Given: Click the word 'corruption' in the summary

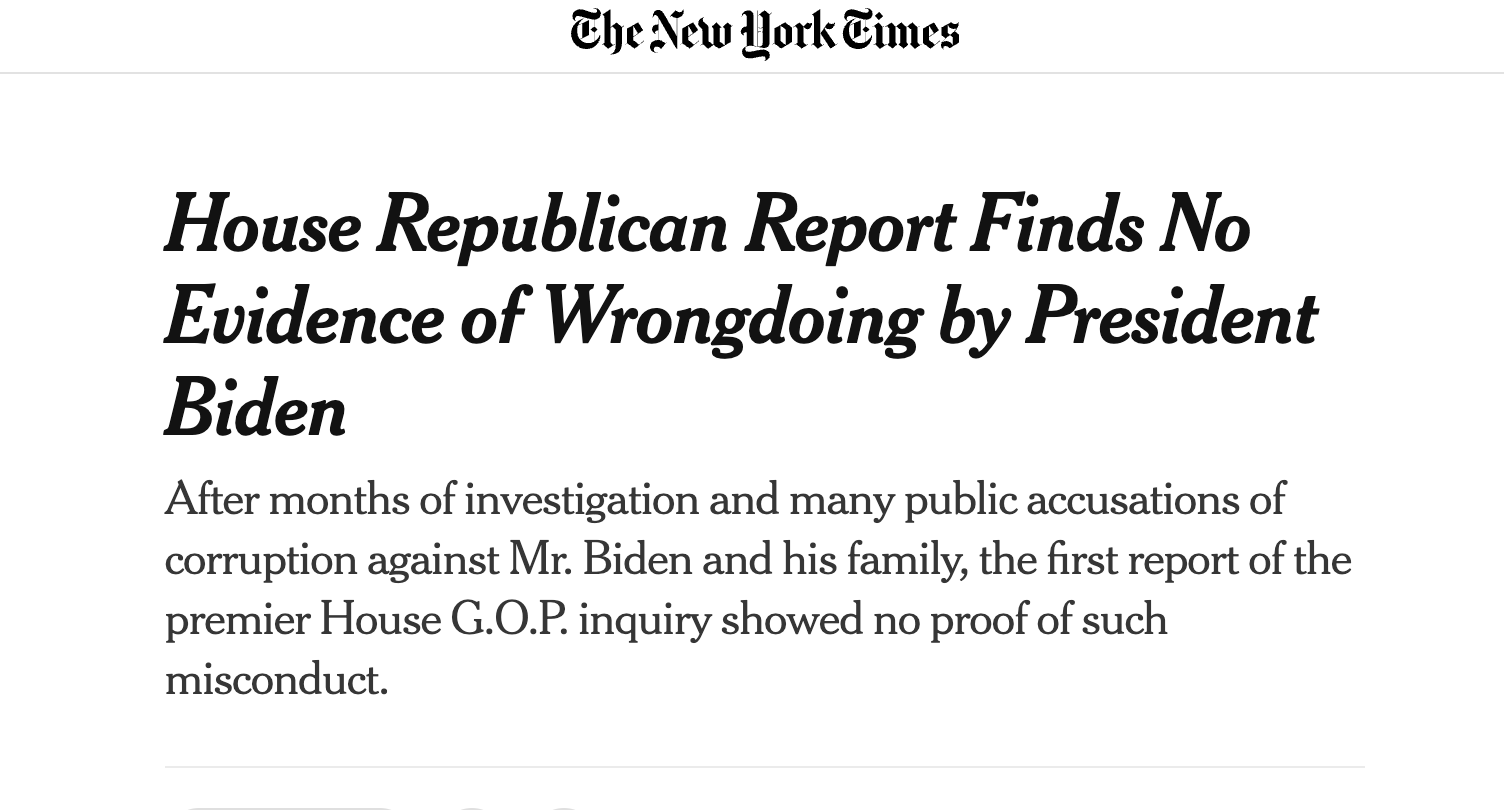Looking at the screenshot, I should [260, 560].
